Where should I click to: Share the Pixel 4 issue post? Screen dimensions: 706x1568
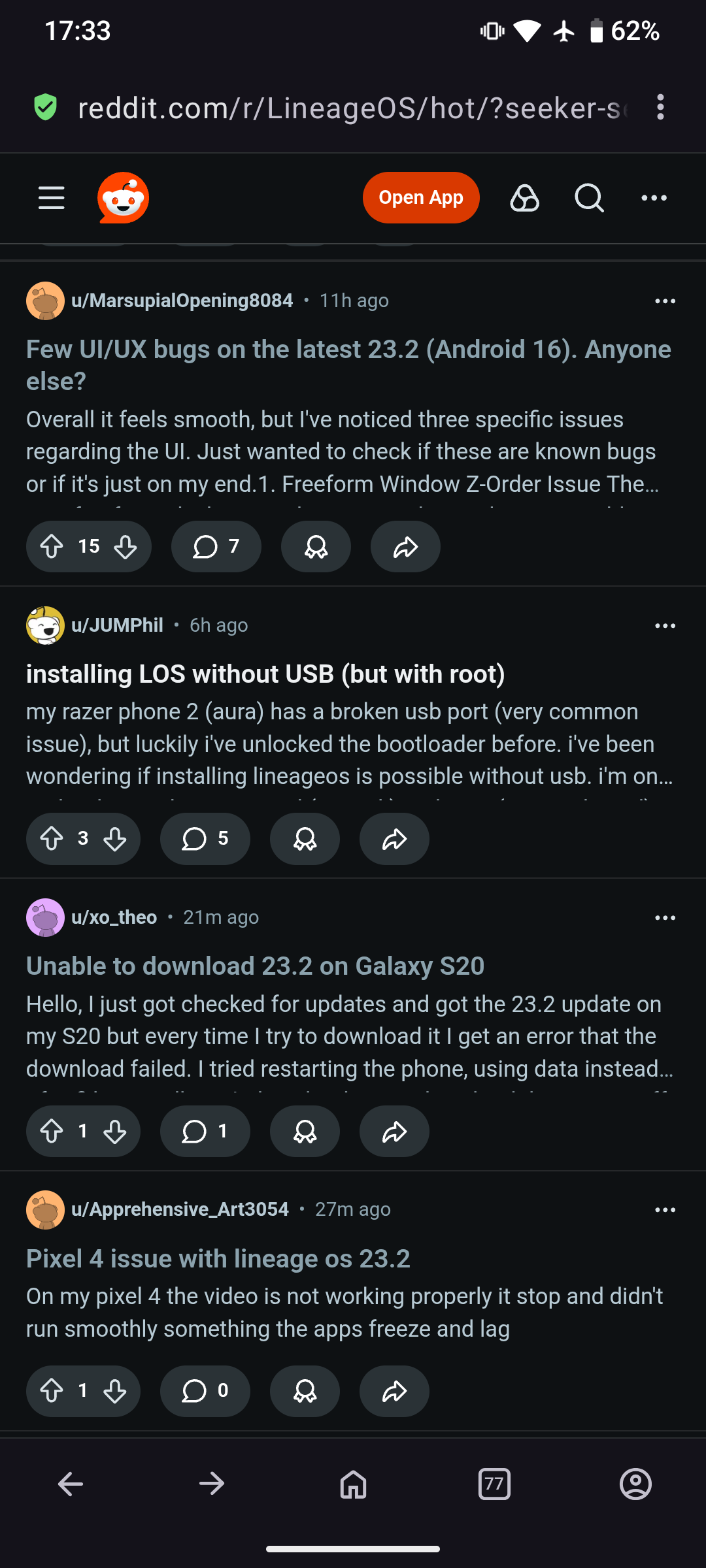394,1391
